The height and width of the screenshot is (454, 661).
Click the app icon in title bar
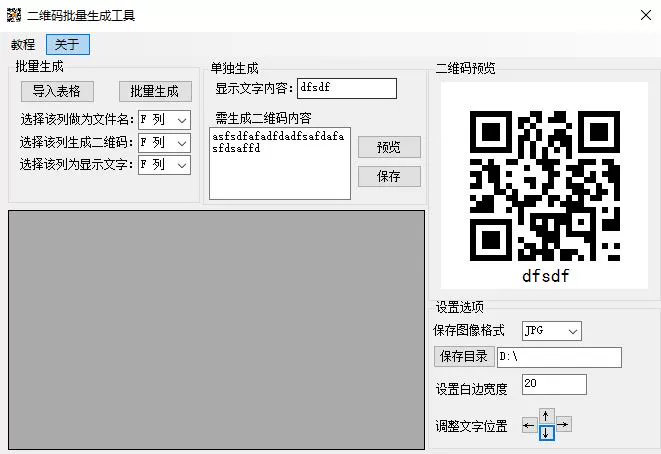click(x=14, y=15)
